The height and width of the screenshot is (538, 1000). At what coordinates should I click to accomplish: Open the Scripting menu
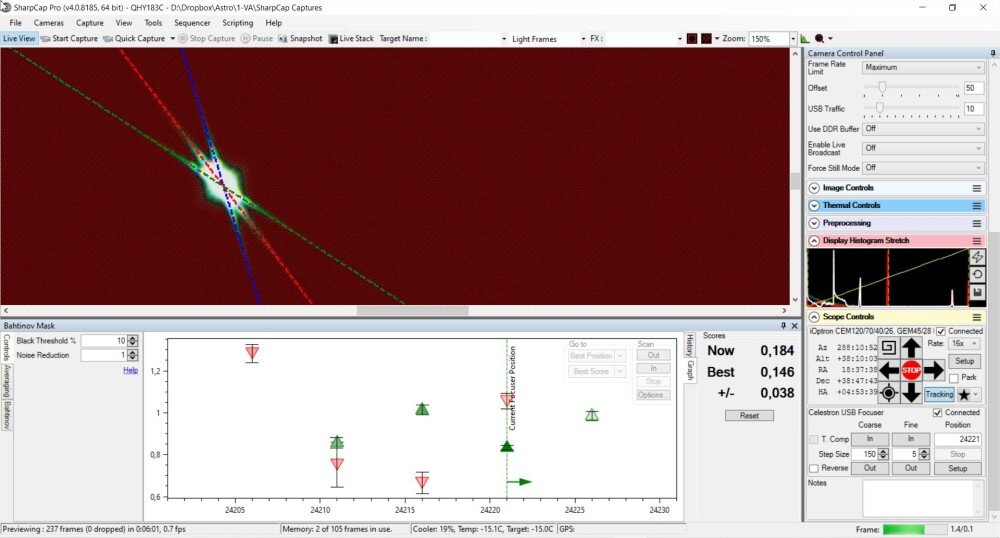point(237,23)
